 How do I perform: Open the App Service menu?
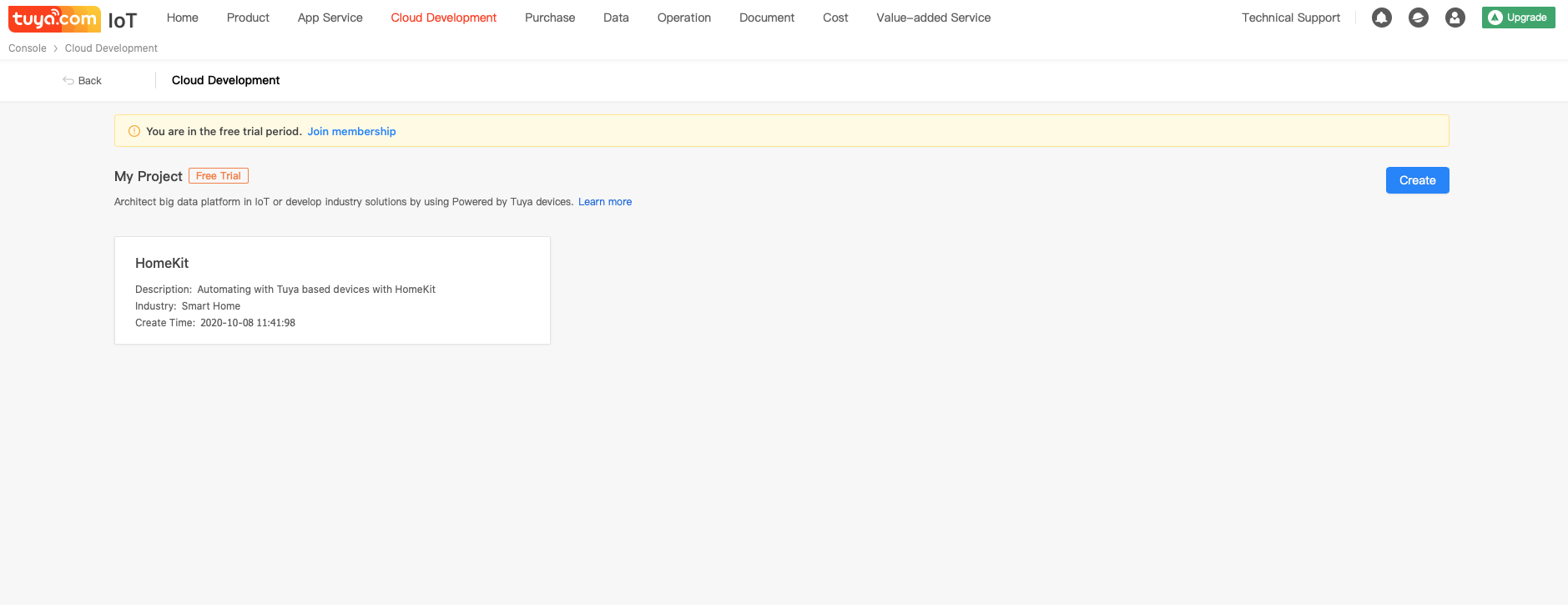click(x=330, y=18)
